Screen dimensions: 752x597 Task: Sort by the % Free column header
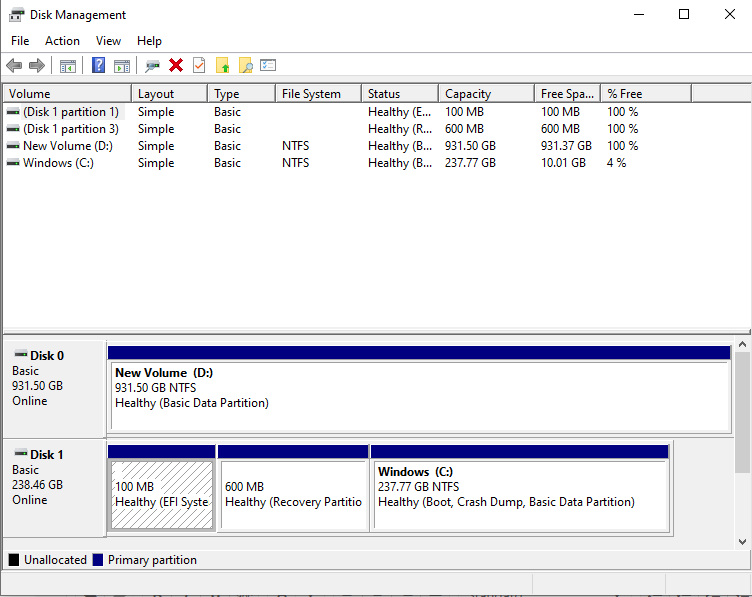point(646,94)
